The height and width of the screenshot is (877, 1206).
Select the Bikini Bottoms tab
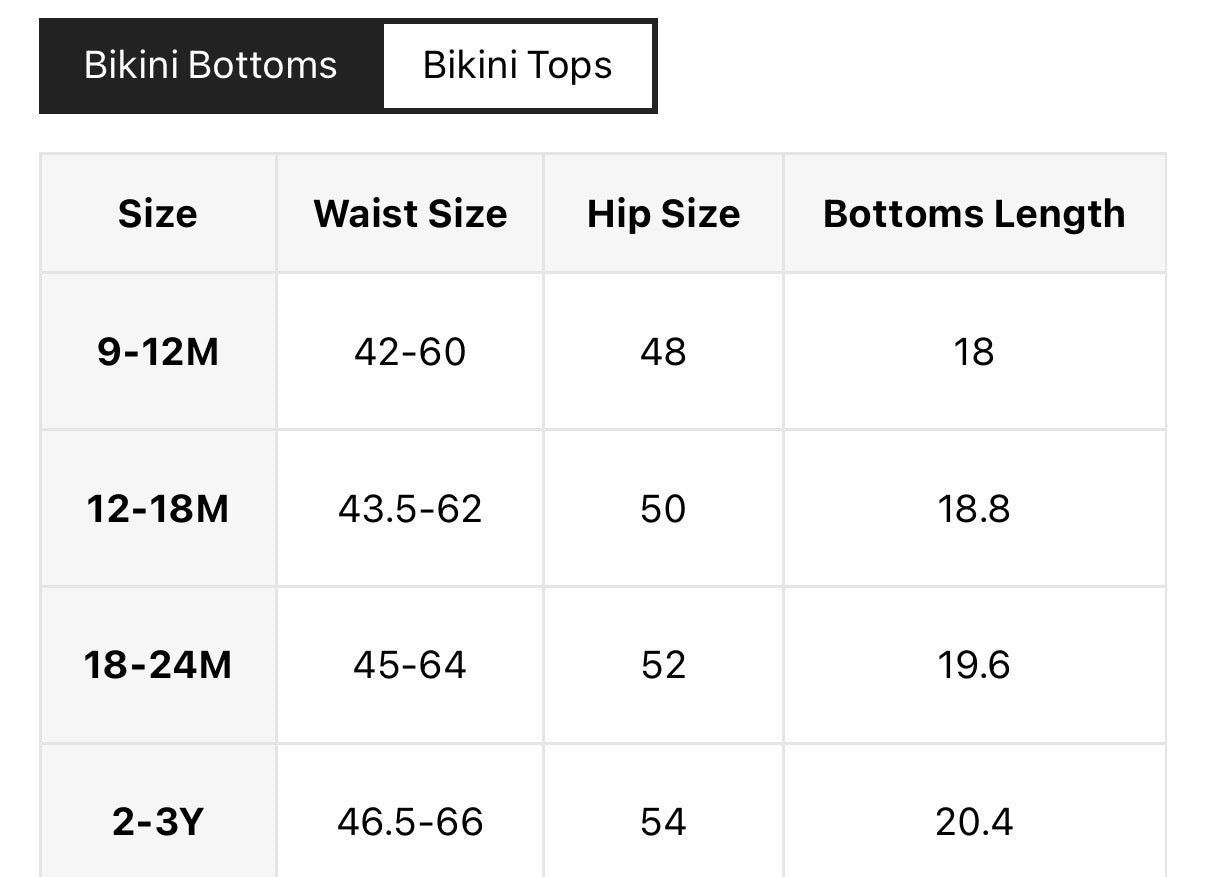coord(211,66)
